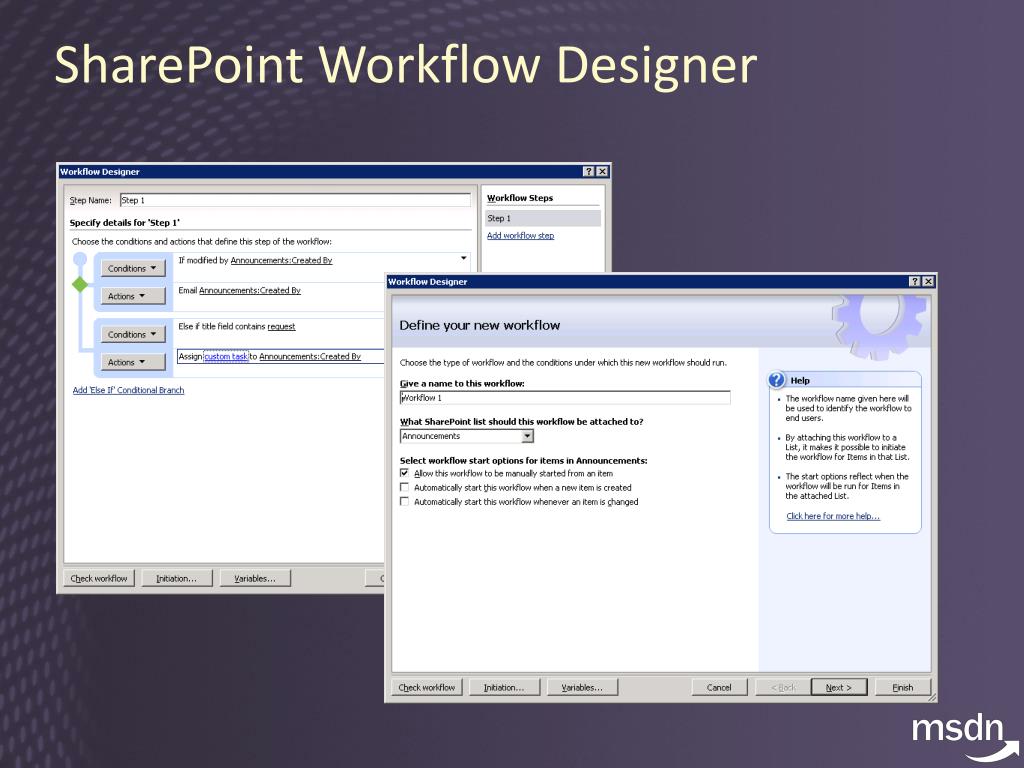Click 'Announcements:Created By' in the Email action
The height and width of the screenshot is (768, 1024).
coord(249,291)
